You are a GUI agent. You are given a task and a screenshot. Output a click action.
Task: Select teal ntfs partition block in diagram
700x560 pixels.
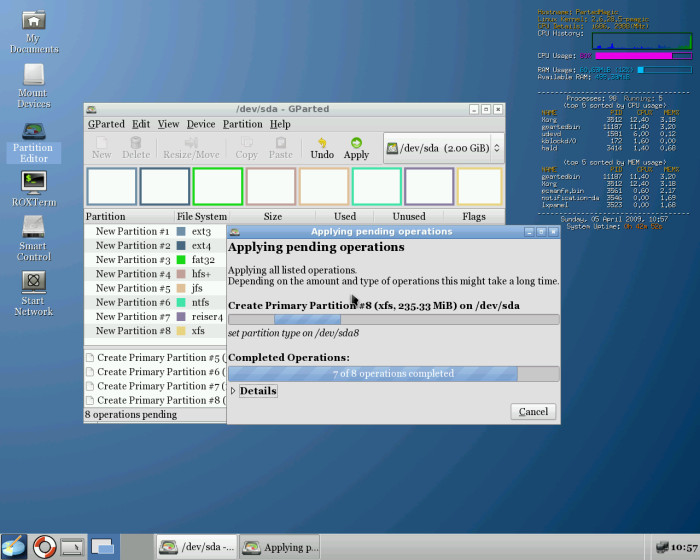[x=377, y=187]
